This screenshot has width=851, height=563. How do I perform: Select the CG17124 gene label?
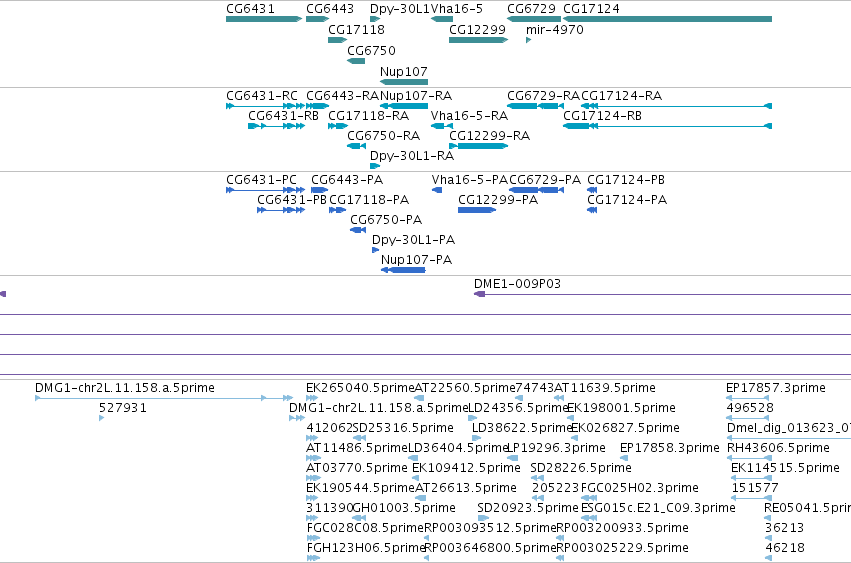(591, 9)
